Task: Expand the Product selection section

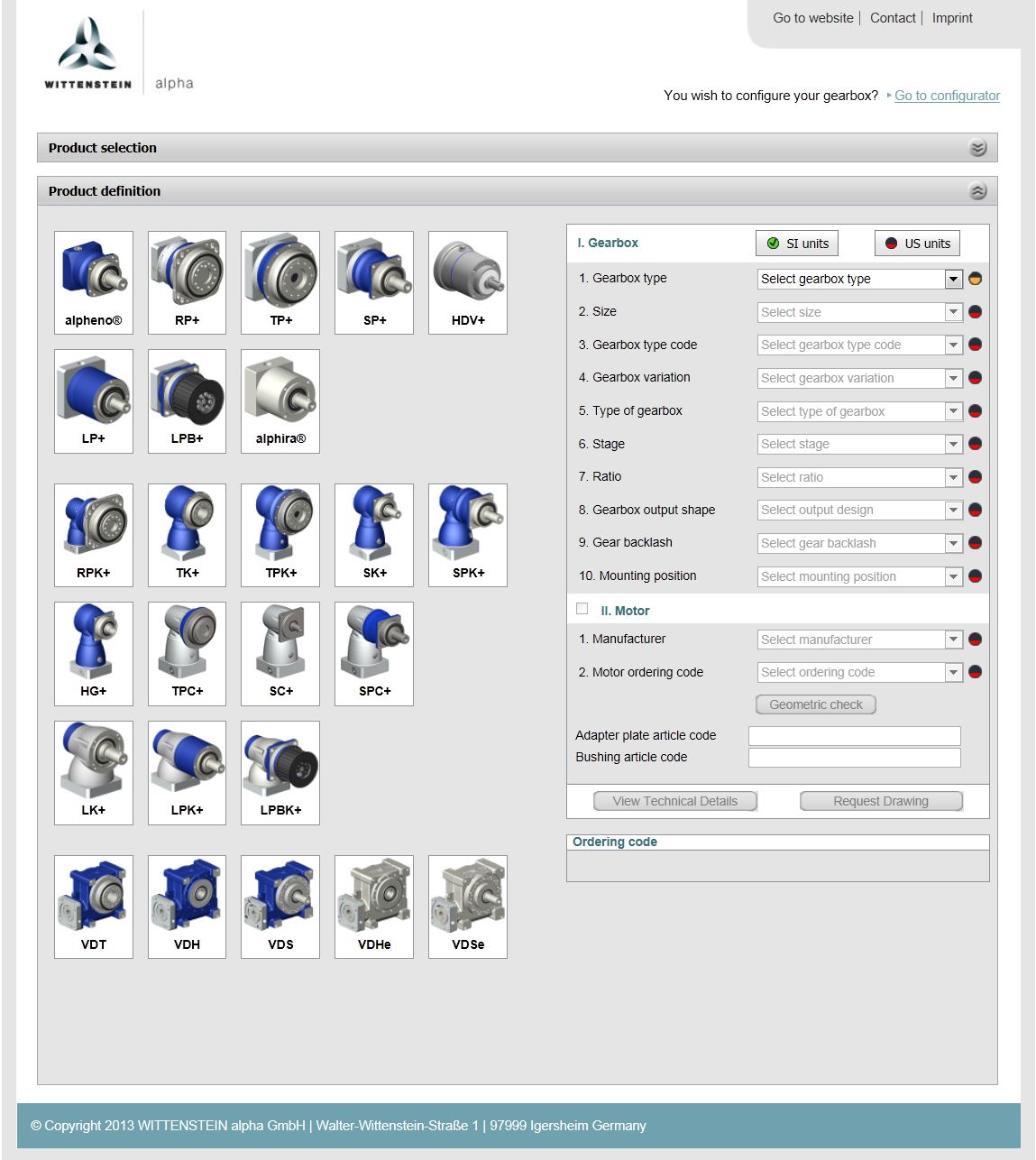Action: click(976, 147)
